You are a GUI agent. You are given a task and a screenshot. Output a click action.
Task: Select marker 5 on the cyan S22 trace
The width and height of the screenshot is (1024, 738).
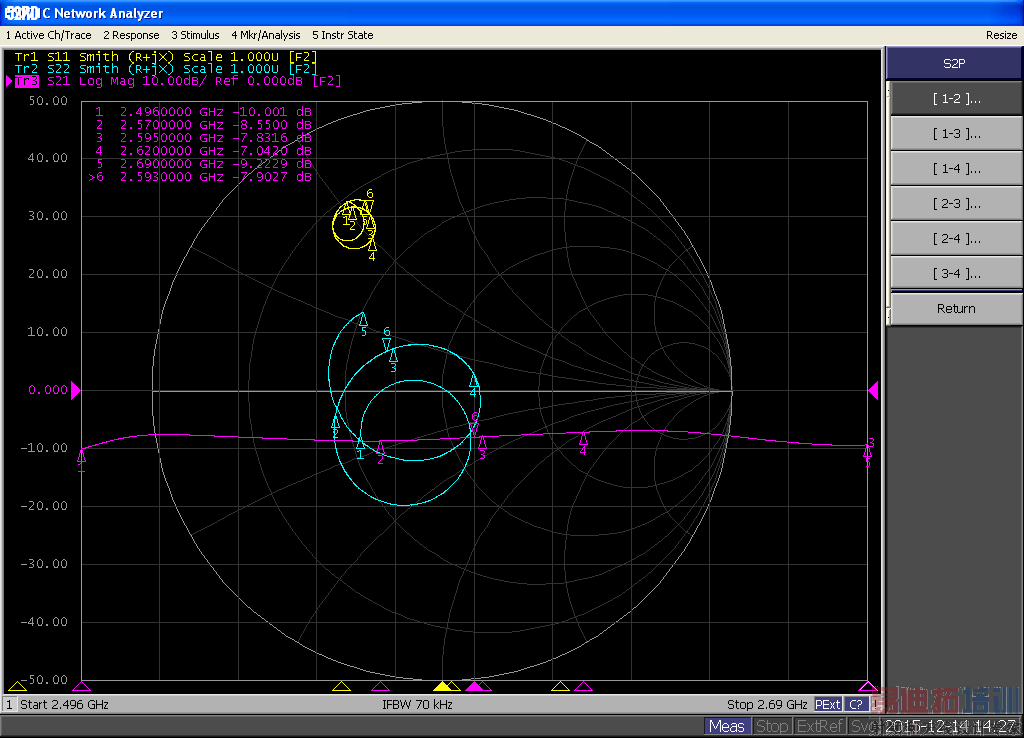(363, 319)
